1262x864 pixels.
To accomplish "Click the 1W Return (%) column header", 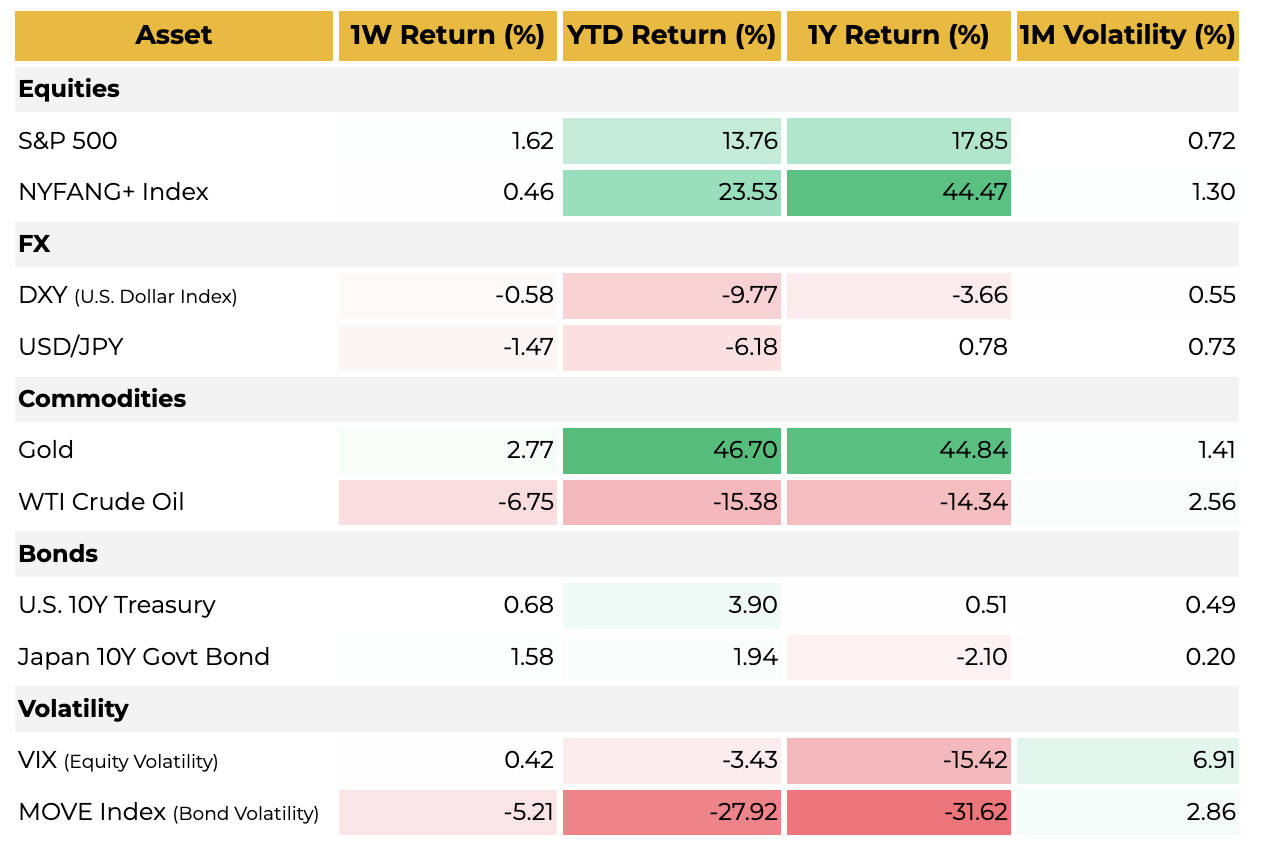I will (x=447, y=36).
